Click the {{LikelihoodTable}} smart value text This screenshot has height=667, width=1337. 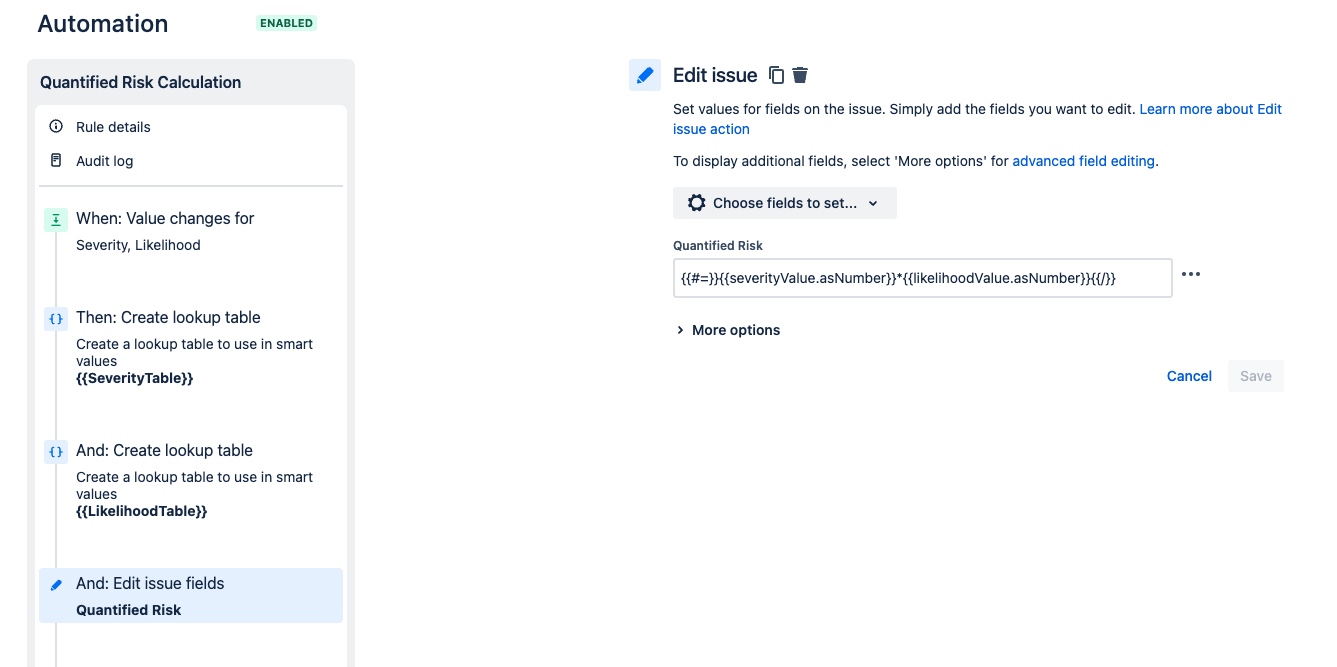point(141,511)
